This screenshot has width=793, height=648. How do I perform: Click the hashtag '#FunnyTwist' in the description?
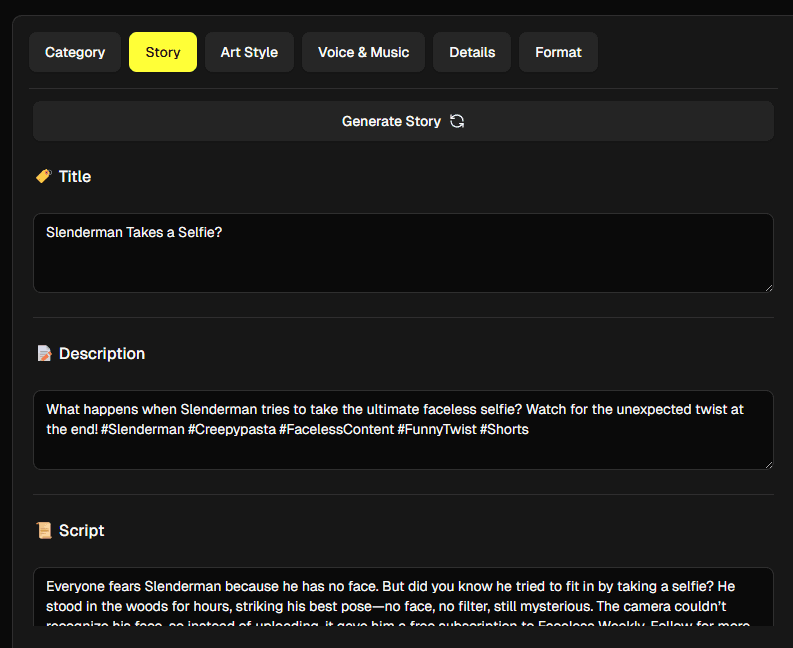point(437,429)
